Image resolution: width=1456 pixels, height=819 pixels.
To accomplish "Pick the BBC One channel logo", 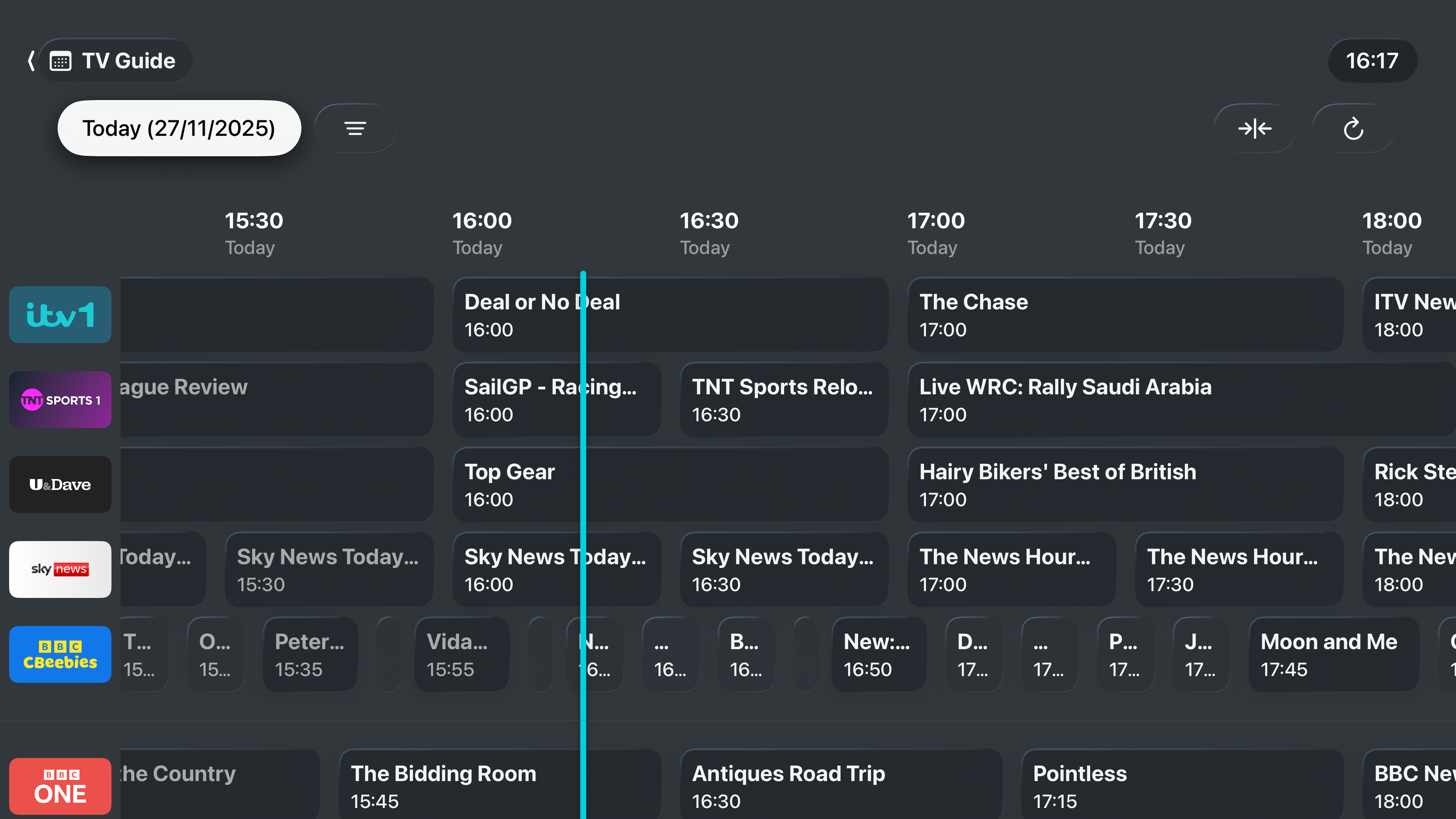I will pyautogui.click(x=60, y=786).
